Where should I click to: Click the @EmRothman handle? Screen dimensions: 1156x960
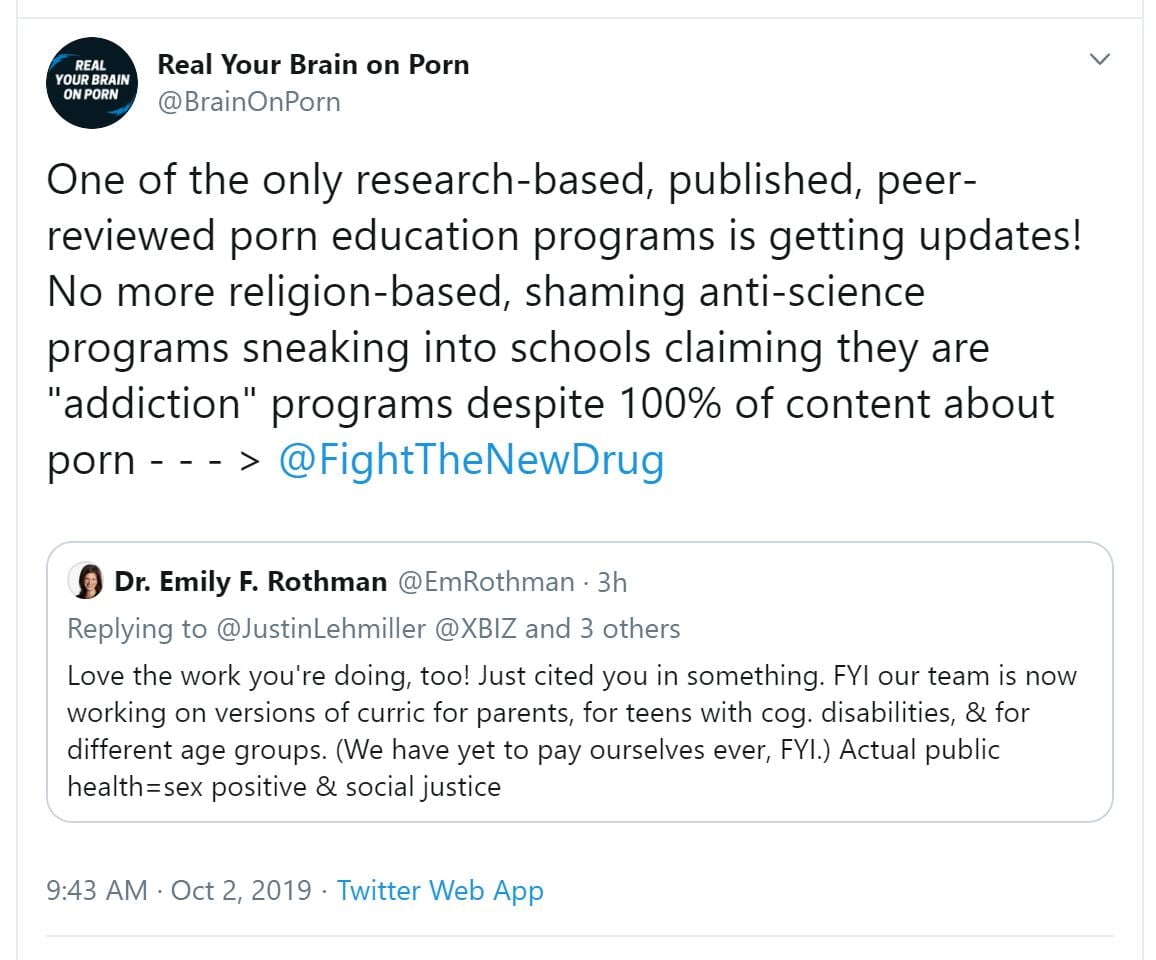486,581
